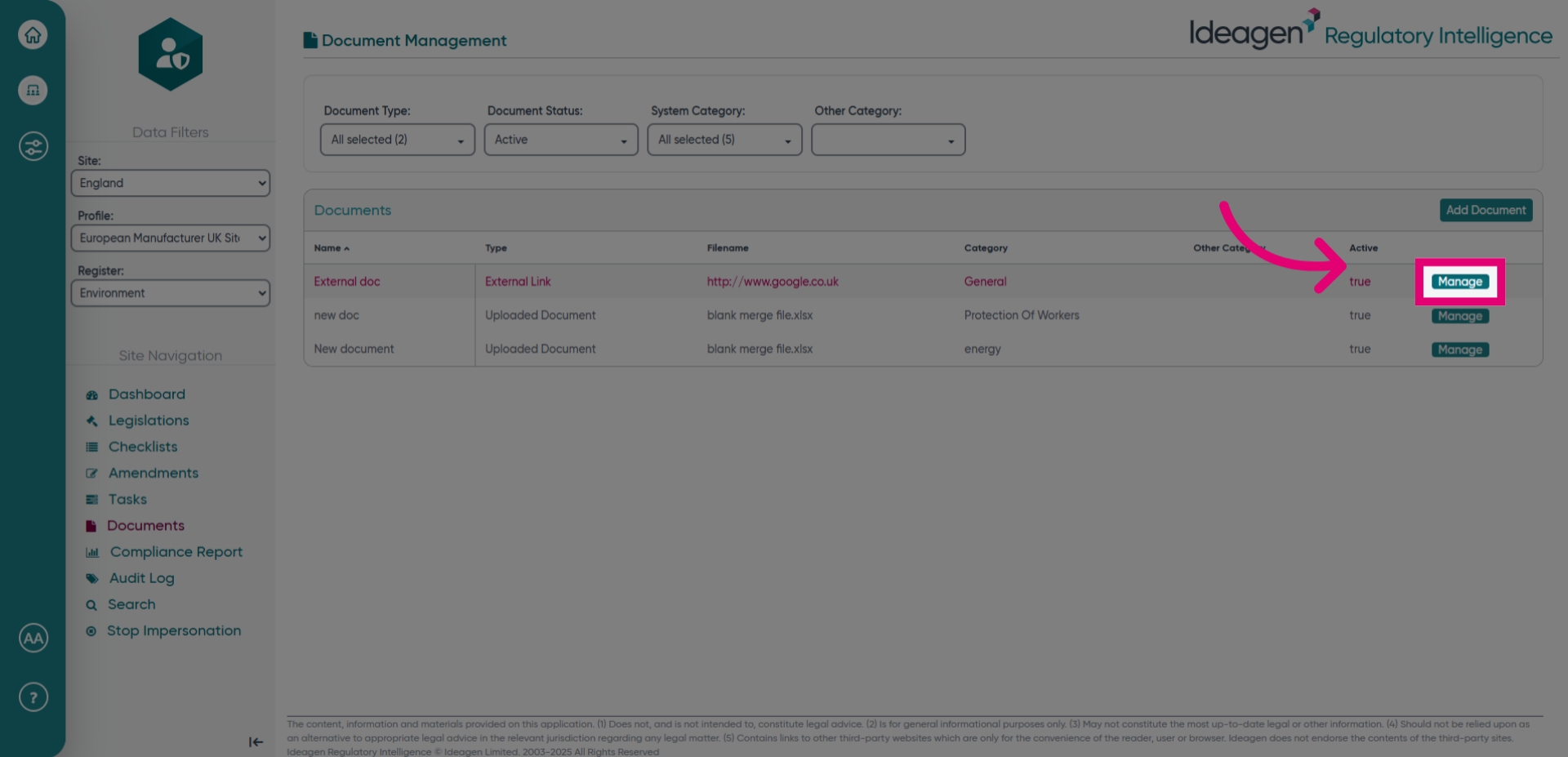Sort by the Type column header
The width and height of the screenshot is (1568, 757).
496,248
